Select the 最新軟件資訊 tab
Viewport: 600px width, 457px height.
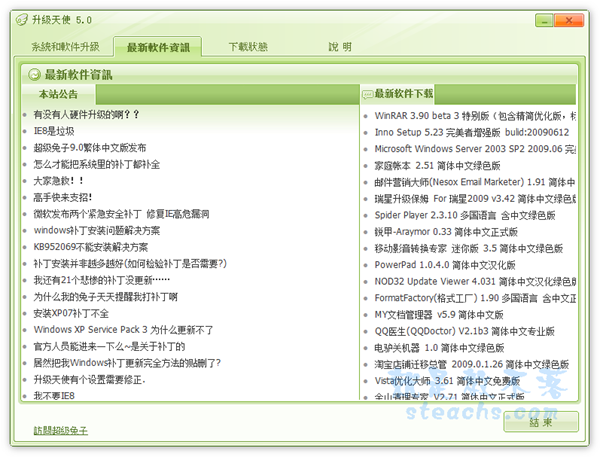coord(158,47)
